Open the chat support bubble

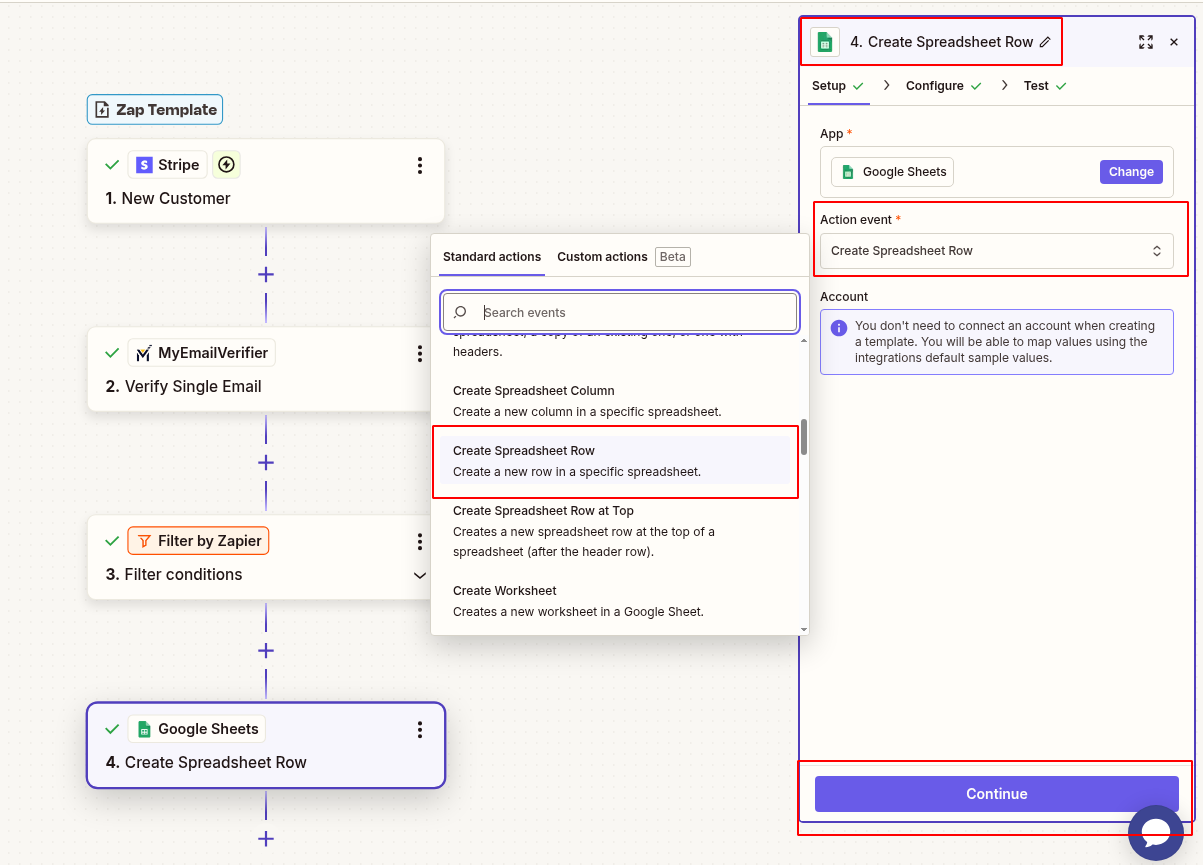pyautogui.click(x=1155, y=832)
